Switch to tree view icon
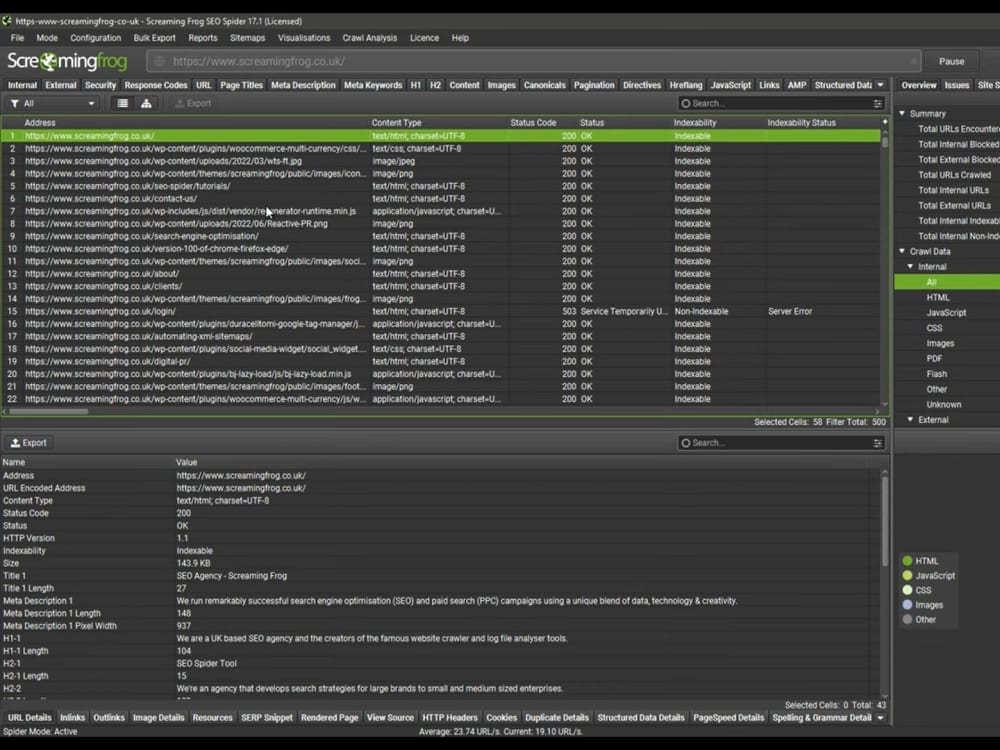1000x750 pixels. [x=146, y=103]
